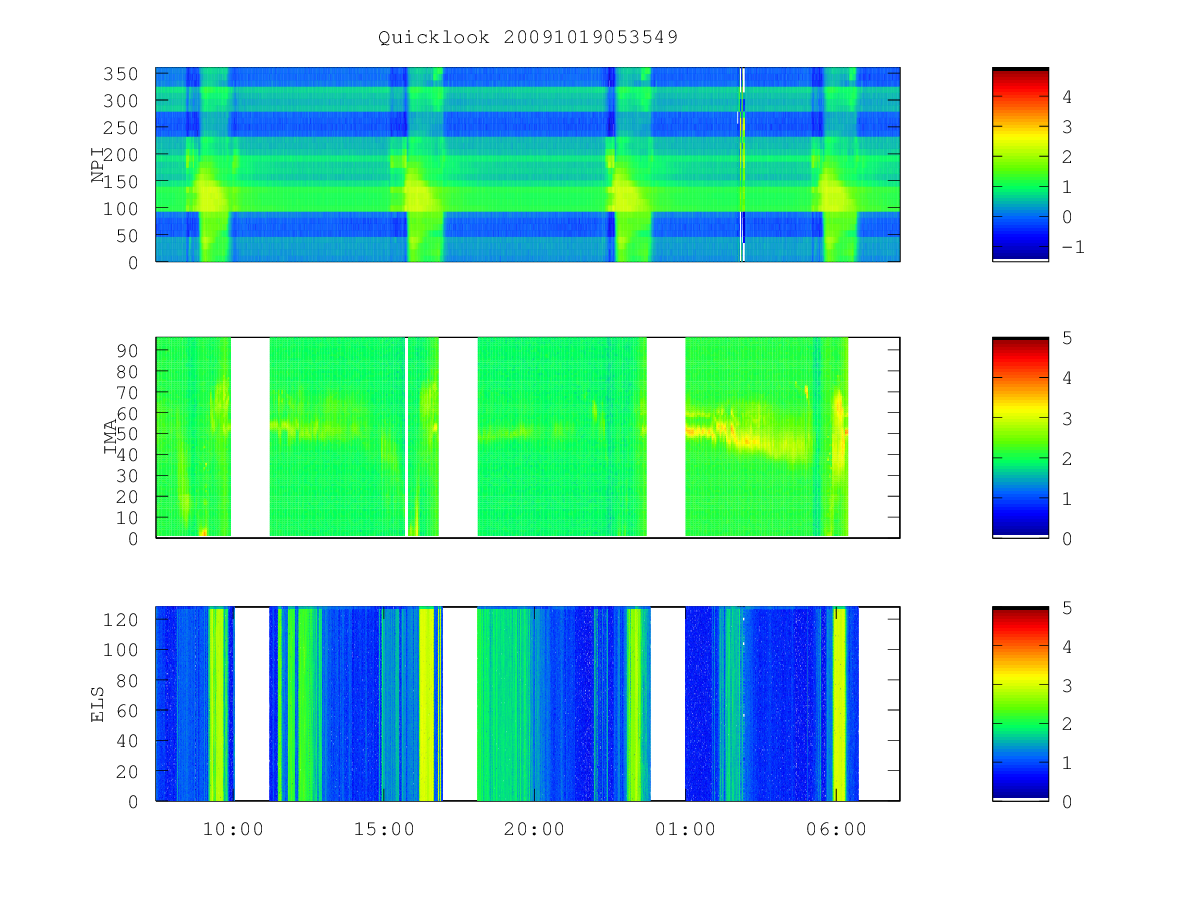The width and height of the screenshot is (1200, 900).
Task: Click the 0 label on IMA colorbar
Action: 1067,538
